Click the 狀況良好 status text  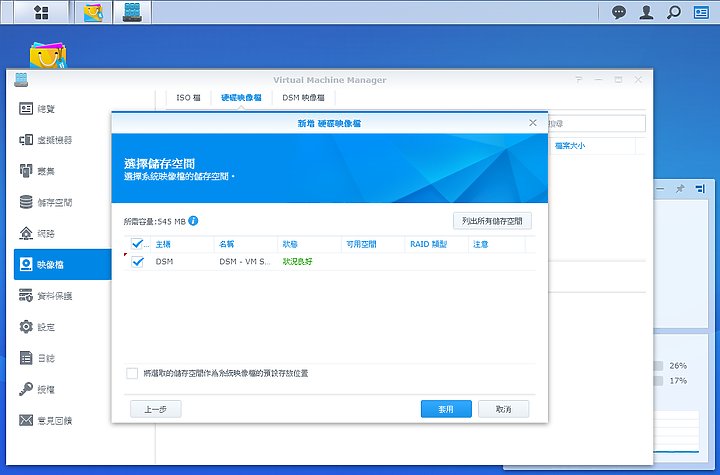[x=298, y=261]
